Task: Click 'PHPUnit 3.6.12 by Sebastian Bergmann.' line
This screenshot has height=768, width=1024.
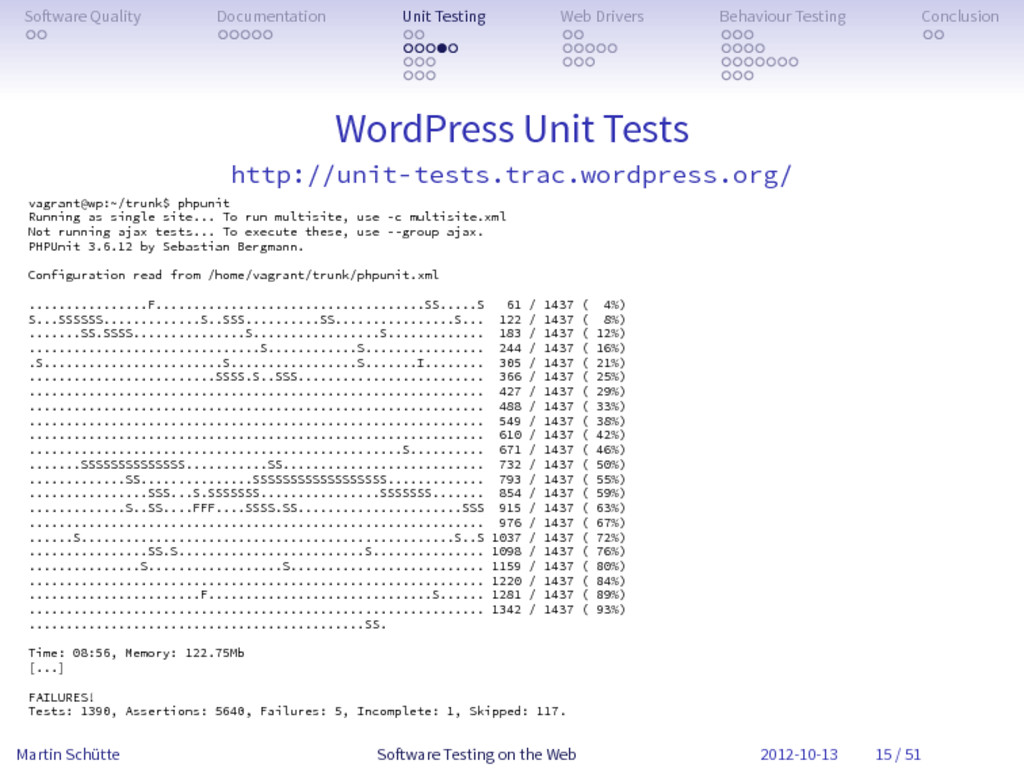Action: pyautogui.click(x=166, y=247)
